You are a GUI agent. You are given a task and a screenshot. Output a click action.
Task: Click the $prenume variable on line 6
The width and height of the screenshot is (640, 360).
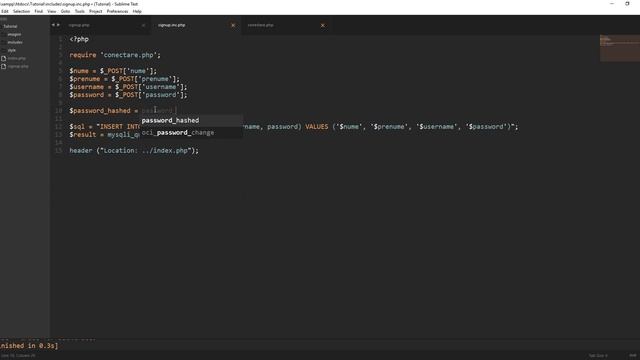point(84,79)
